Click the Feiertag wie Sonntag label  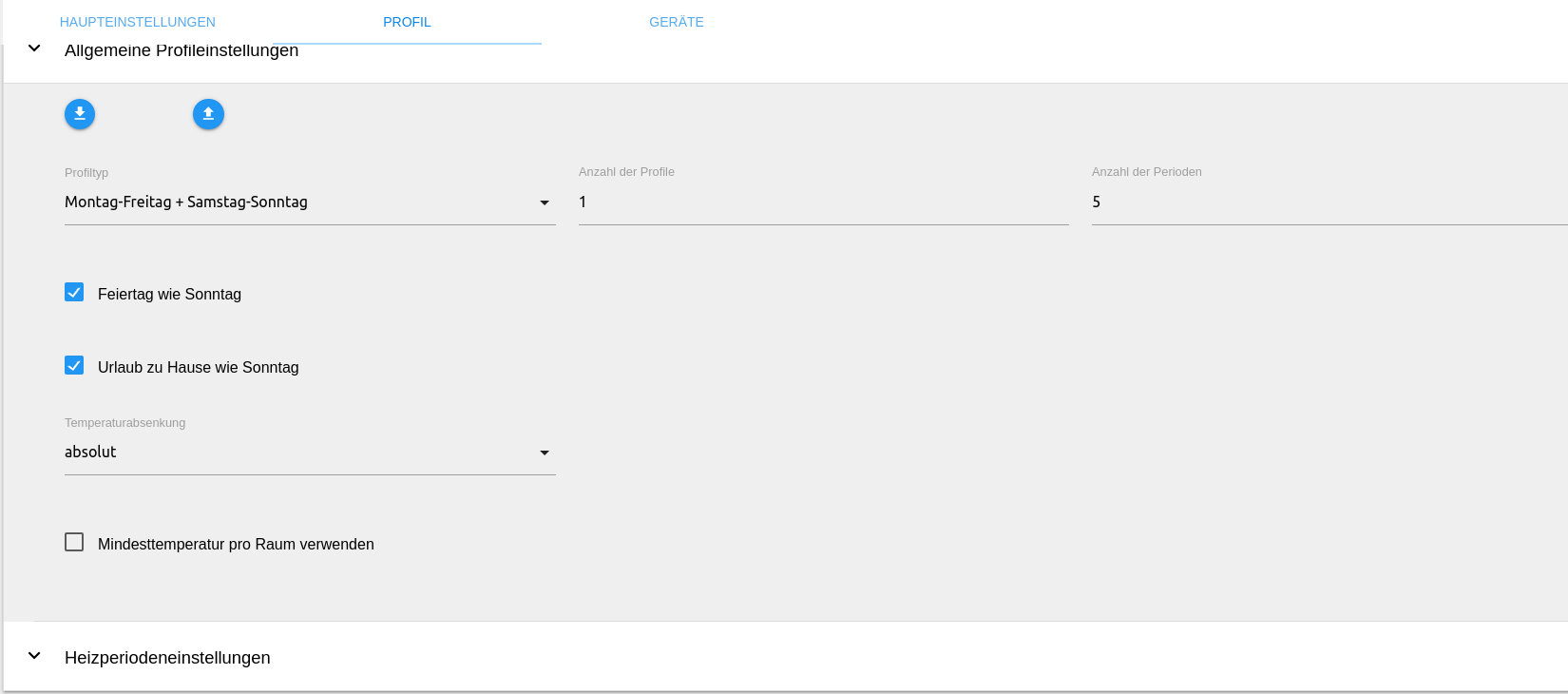[x=169, y=295]
